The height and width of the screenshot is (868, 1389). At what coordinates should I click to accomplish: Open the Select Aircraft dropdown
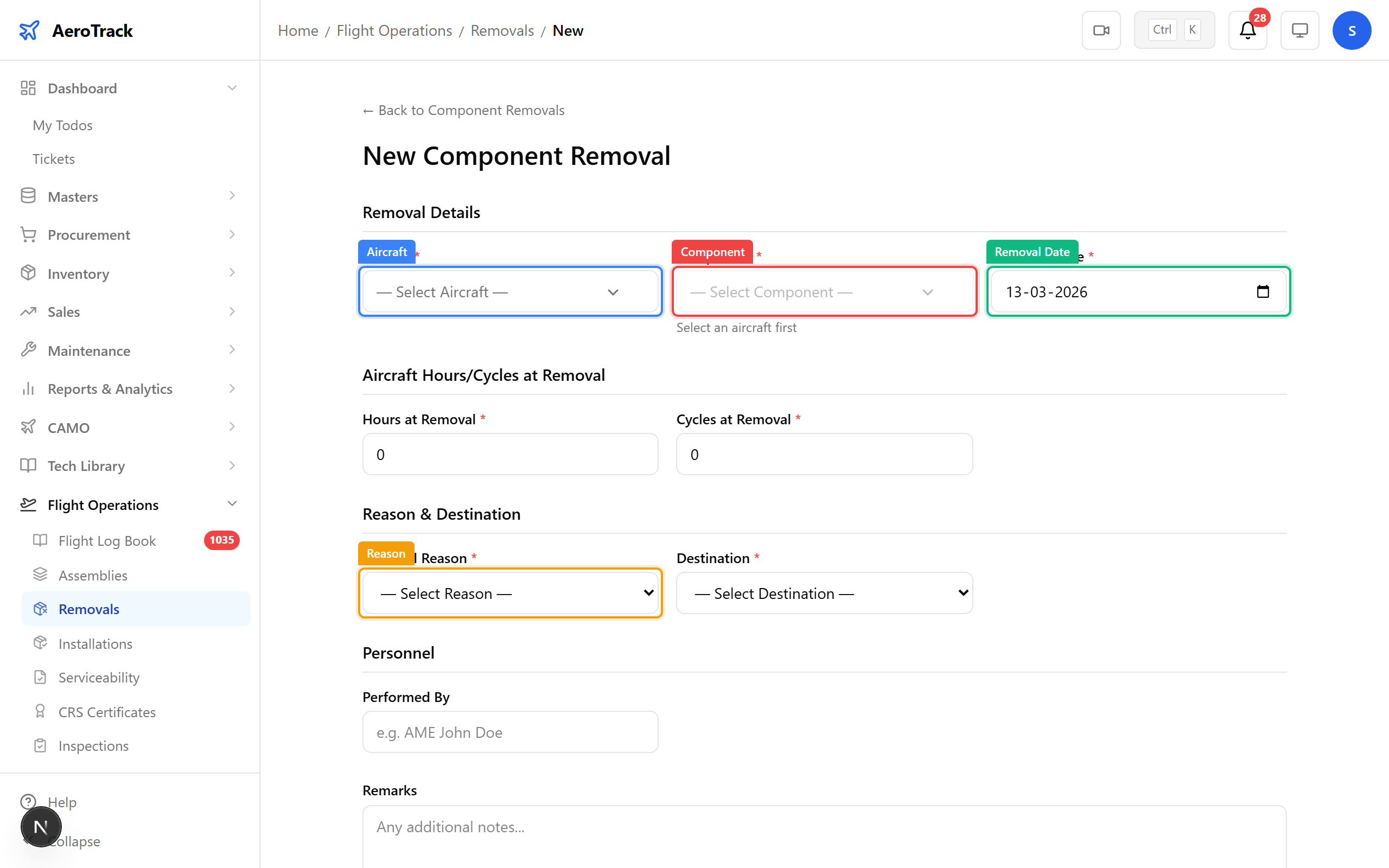pyautogui.click(x=509, y=291)
